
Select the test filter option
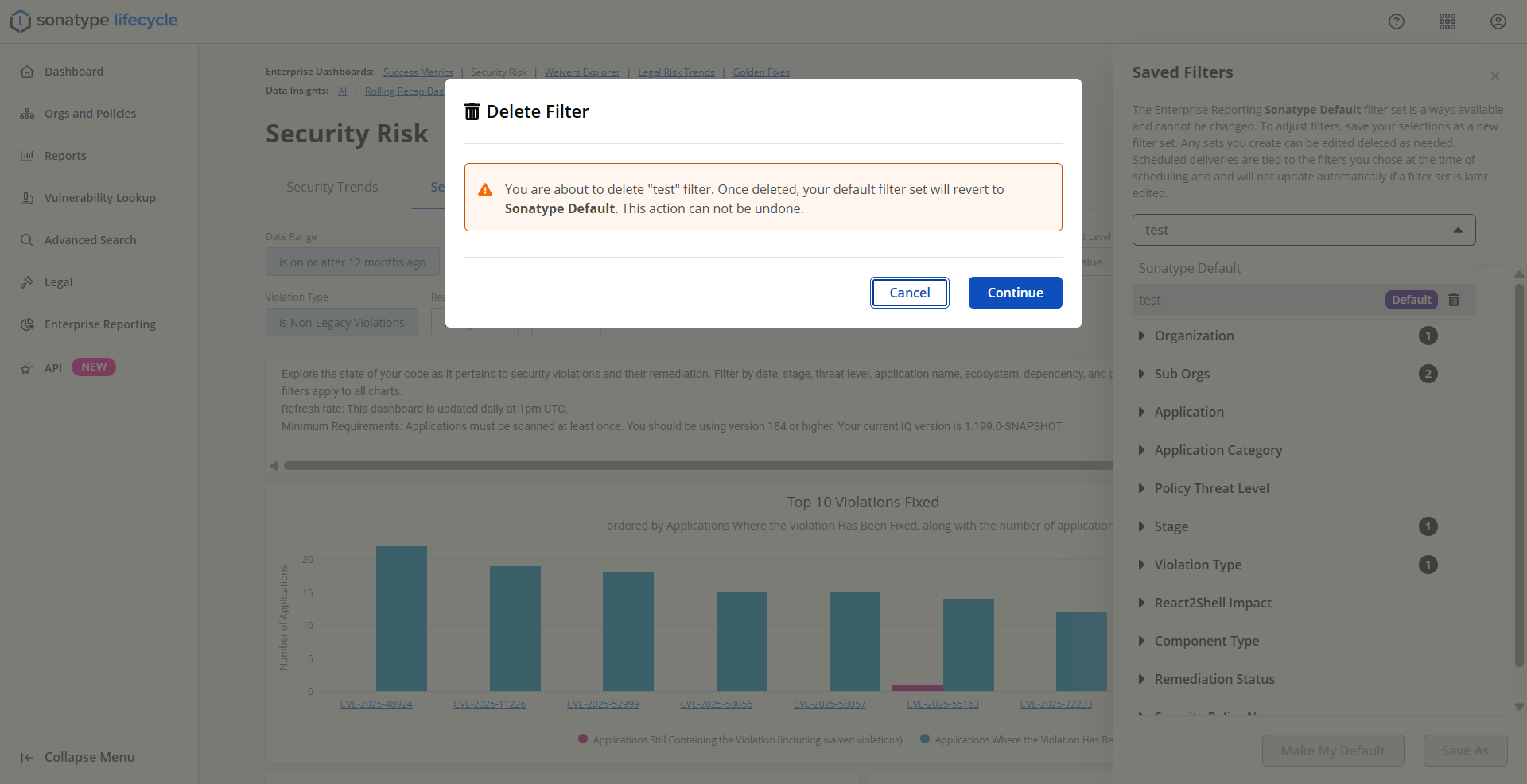tap(1304, 300)
